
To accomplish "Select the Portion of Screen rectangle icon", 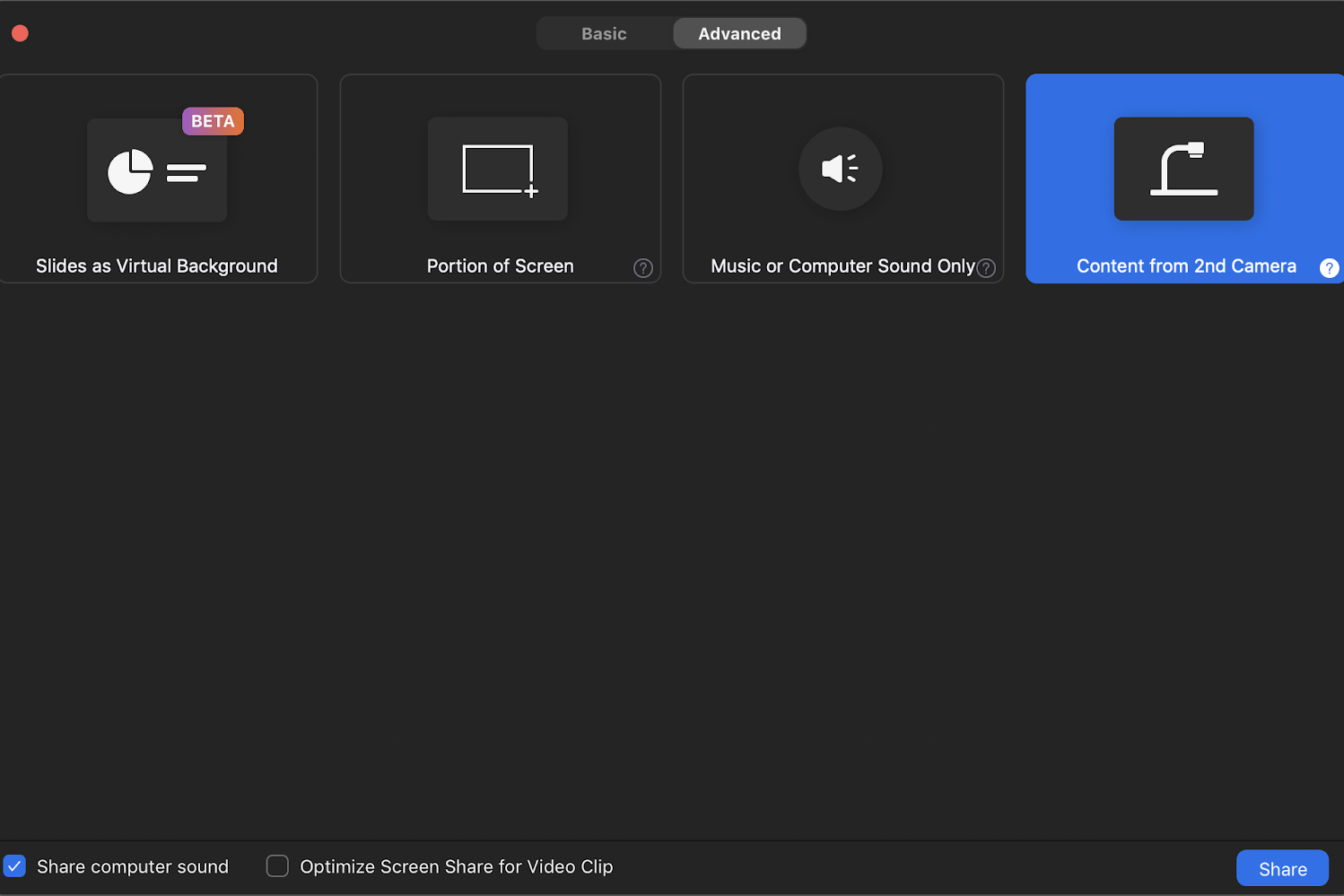I will [x=498, y=170].
